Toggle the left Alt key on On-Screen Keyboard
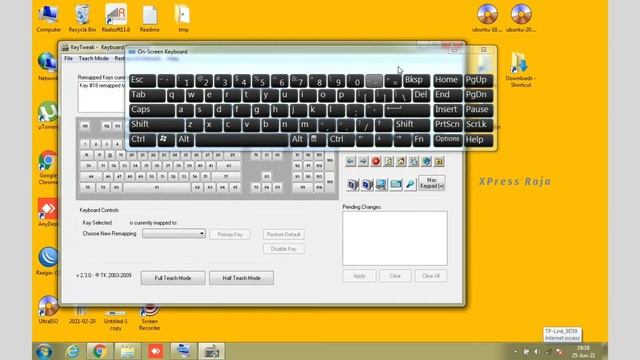Viewport: 640px width, 360px height. pyautogui.click(x=185, y=140)
